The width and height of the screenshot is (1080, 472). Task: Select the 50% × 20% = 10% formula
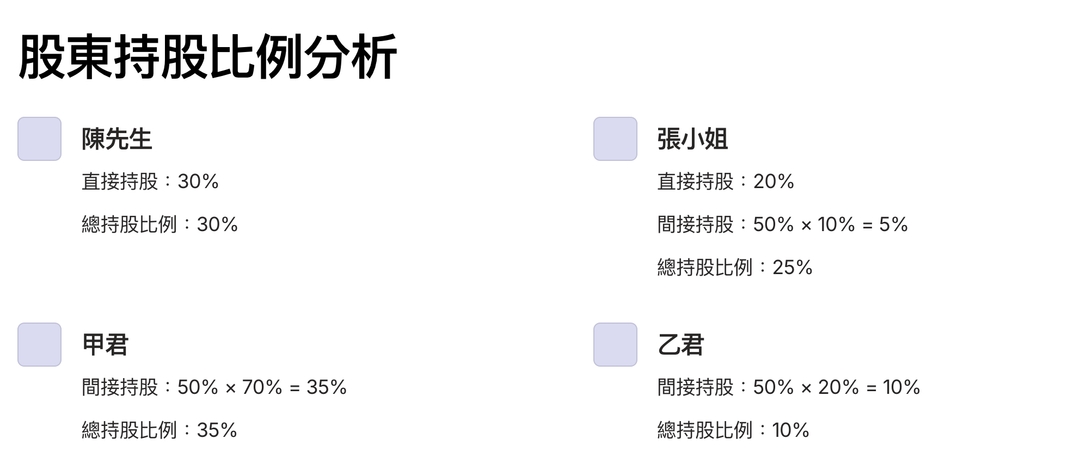pos(836,387)
